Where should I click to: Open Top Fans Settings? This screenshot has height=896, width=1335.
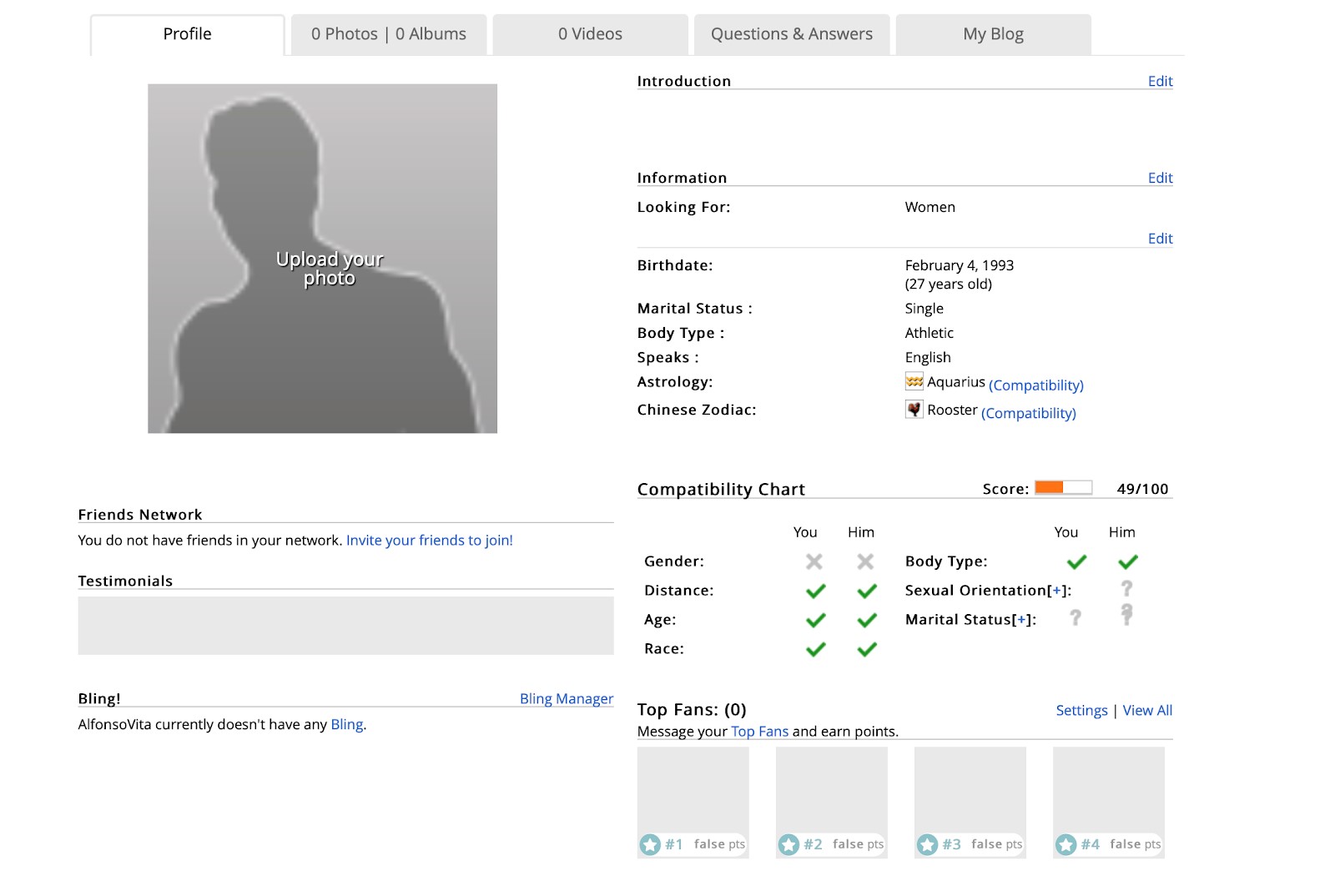tap(1081, 710)
